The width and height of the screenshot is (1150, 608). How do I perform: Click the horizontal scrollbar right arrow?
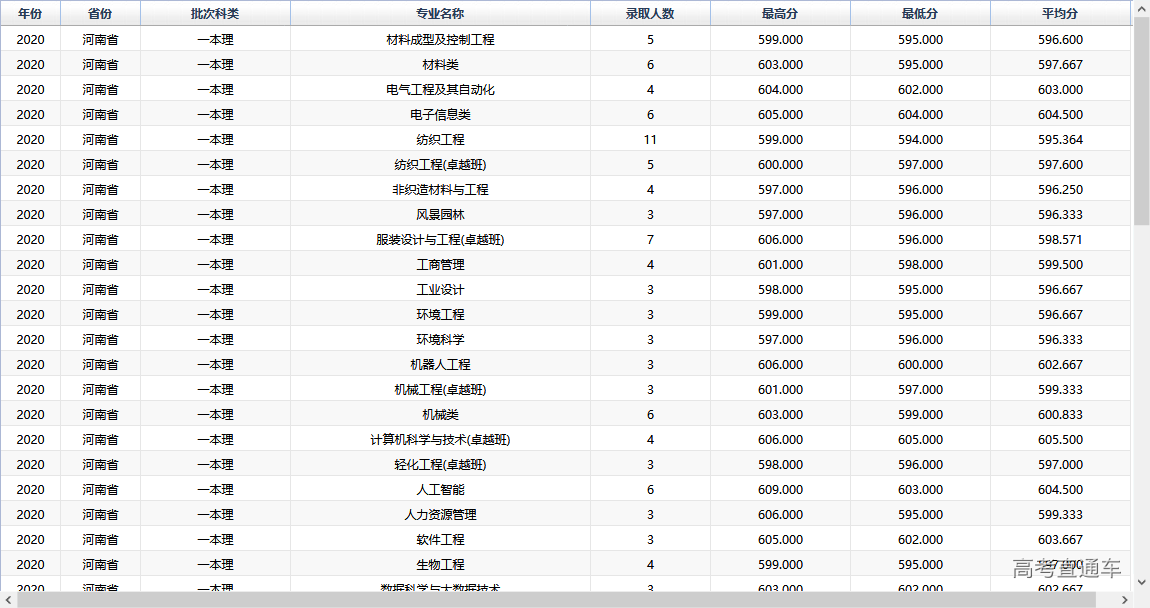tap(1124, 600)
